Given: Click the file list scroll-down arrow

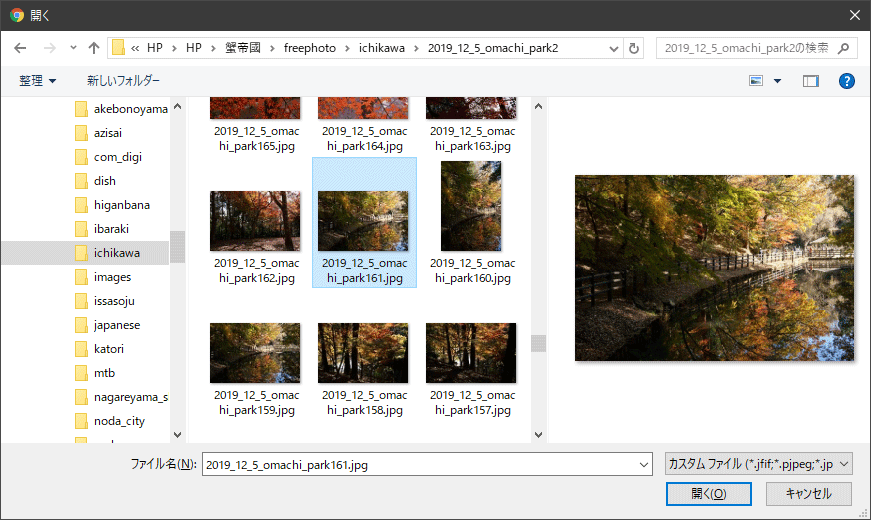Looking at the screenshot, I should pyautogui.click(x=538, y=435).
